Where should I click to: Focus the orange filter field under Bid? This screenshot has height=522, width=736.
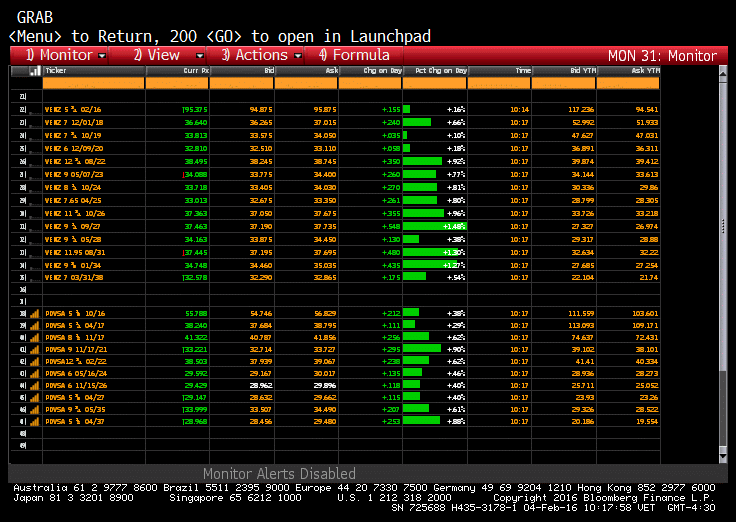click(x=241, y=84)
